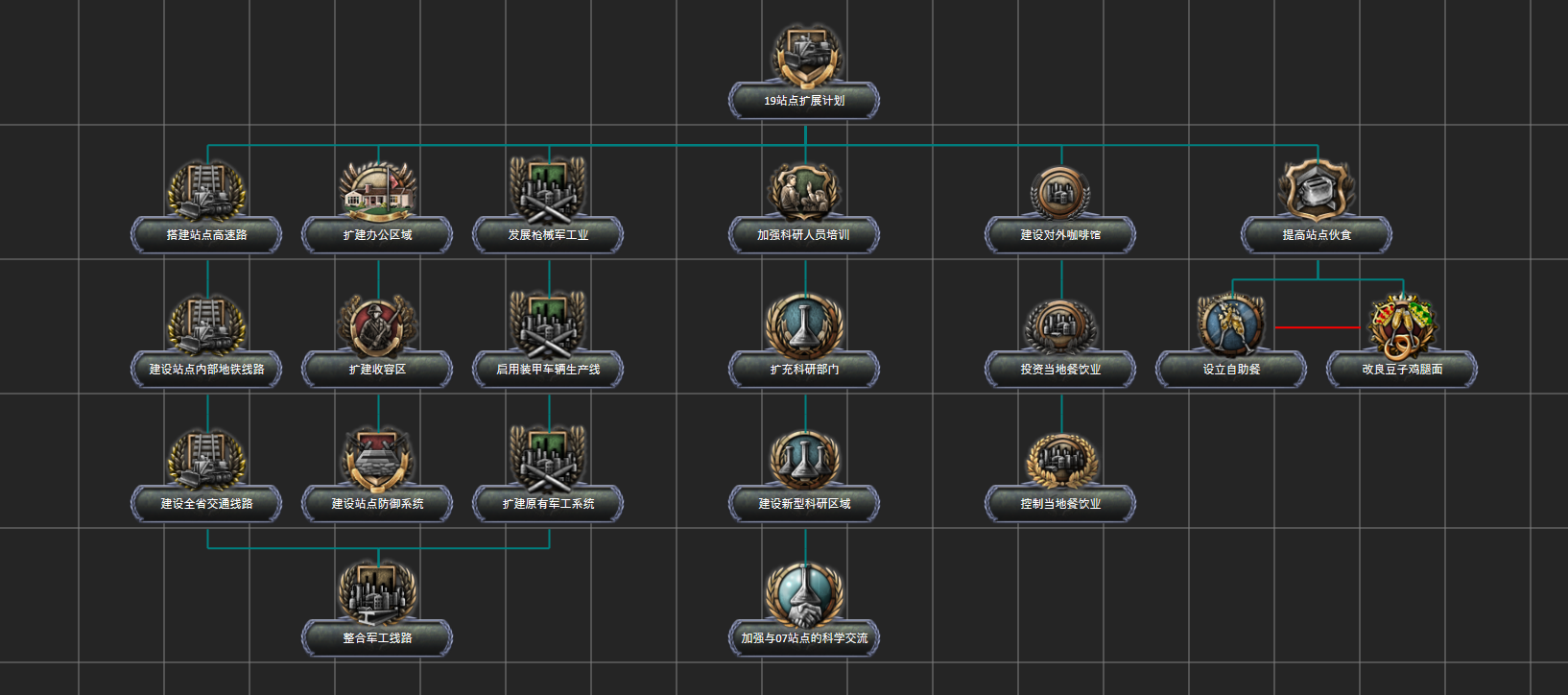Click the 建设新型科研区域 label
Viewport: 1568px width, 695px height.
point(805,504)
